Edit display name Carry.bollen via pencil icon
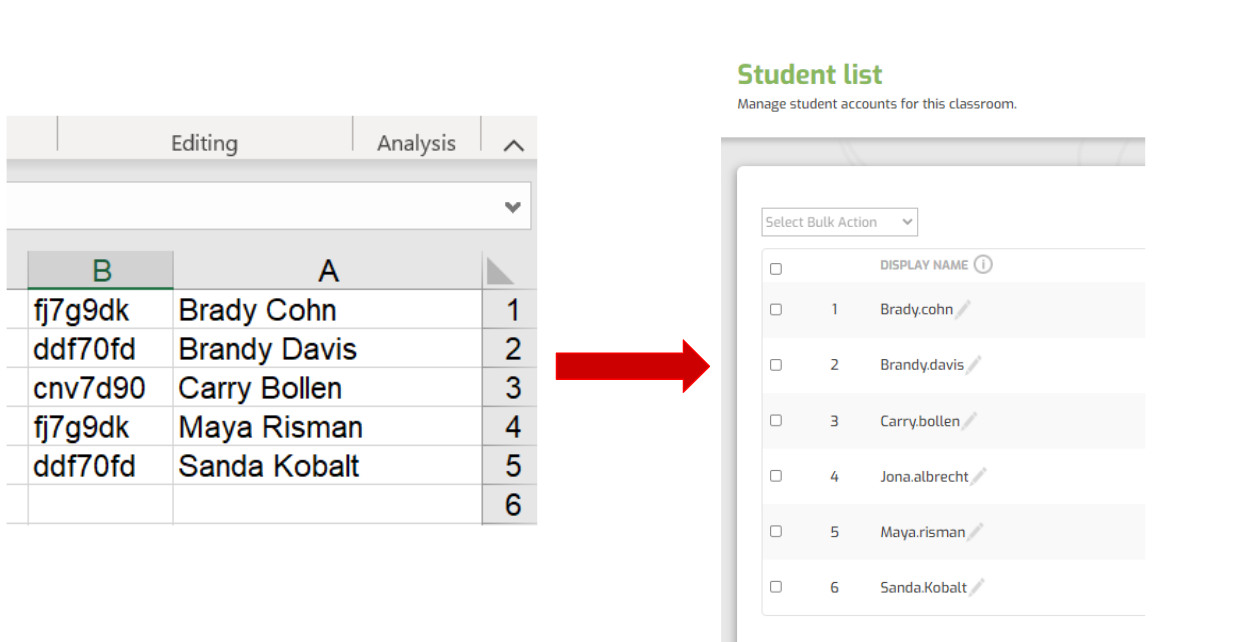This screenshot has width=1254, height=642. click(x=969, y=421)
